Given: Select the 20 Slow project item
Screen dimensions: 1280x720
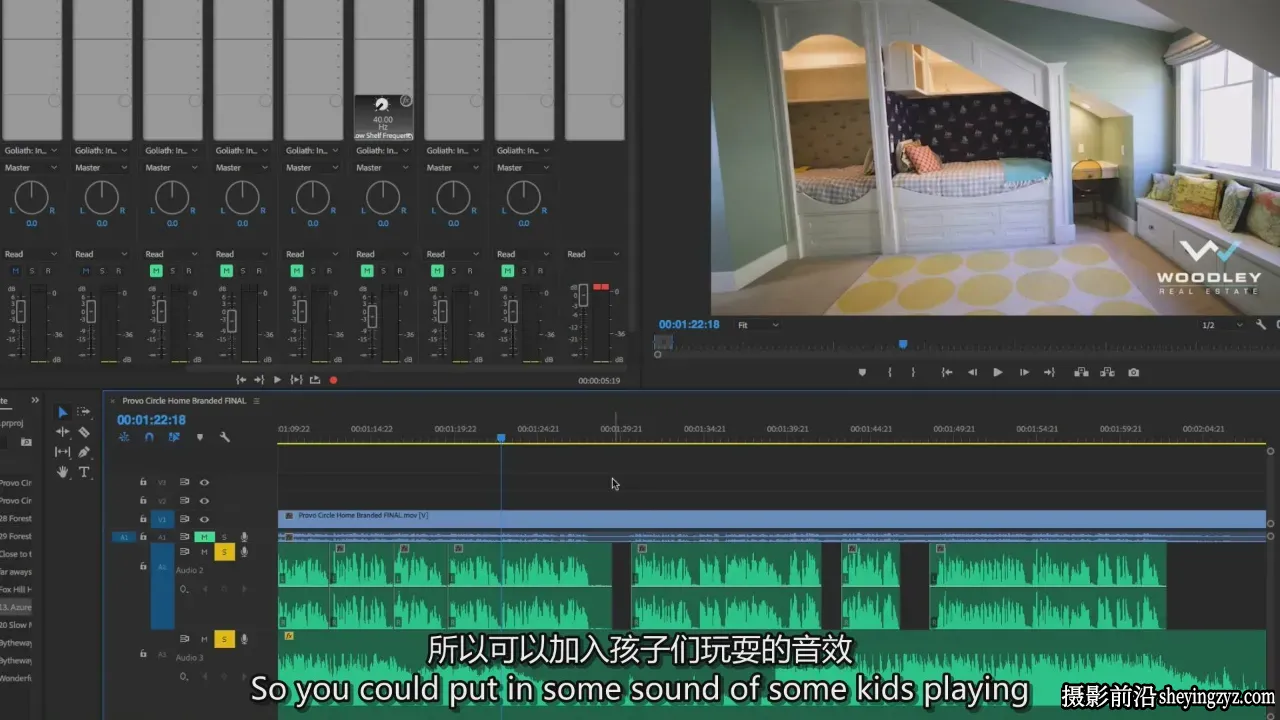Looking at the screenshot, I should click(x=16, y=625).
